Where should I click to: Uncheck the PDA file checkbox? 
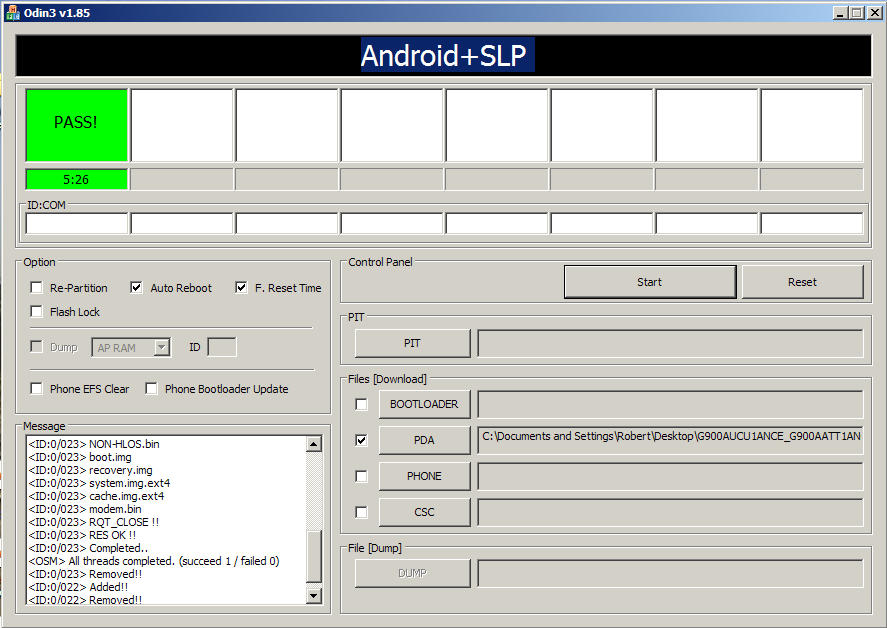click(361, 440)
